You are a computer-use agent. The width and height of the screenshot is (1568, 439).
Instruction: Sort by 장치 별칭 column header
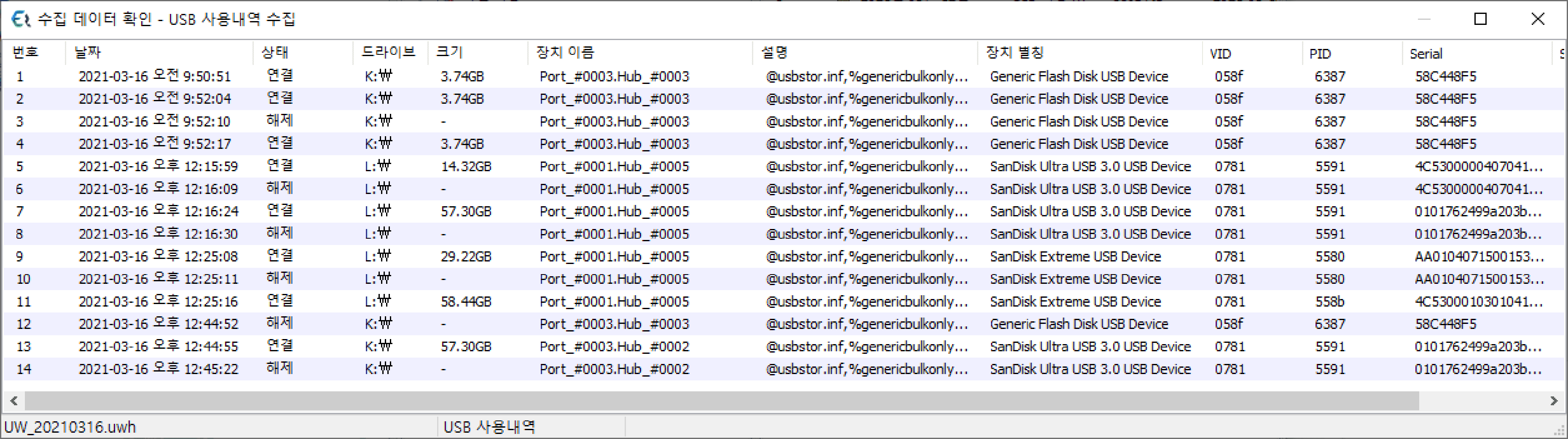click(1090, 52)
